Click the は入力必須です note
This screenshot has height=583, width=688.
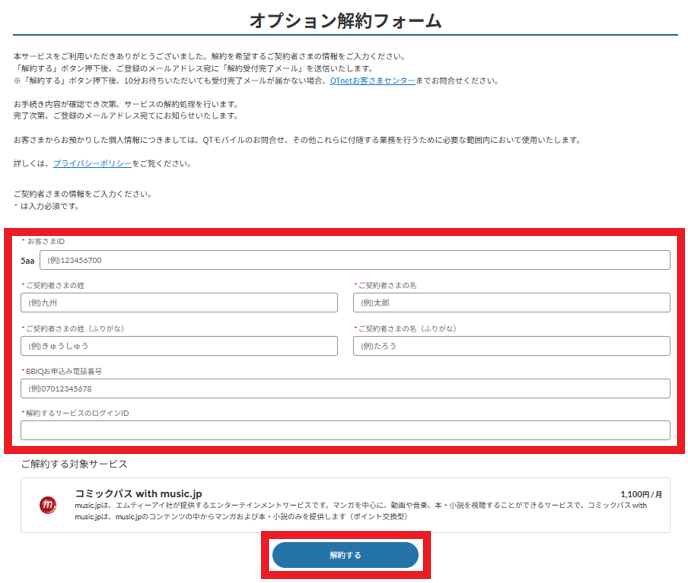[x=49, y=206]
